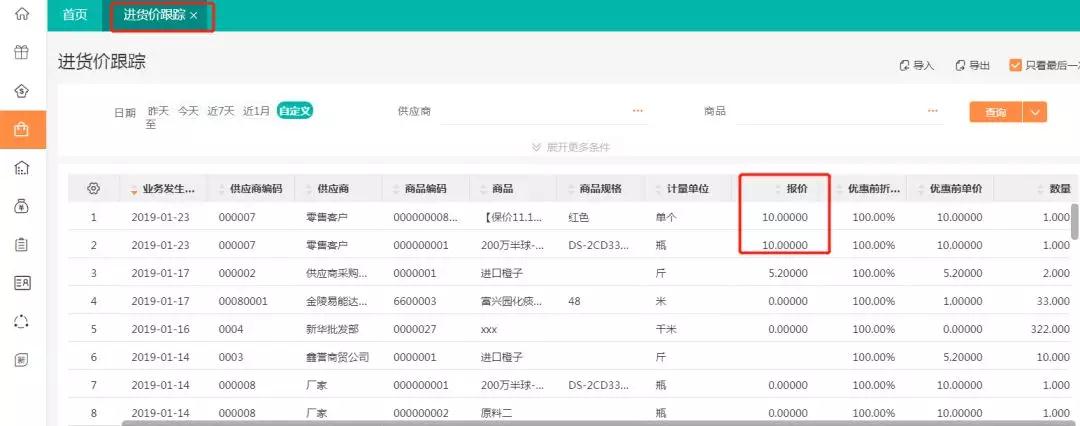This screenshot has height=426, width=1080.
Task: Click the vertical table scrollbar
Action: 1075,220
